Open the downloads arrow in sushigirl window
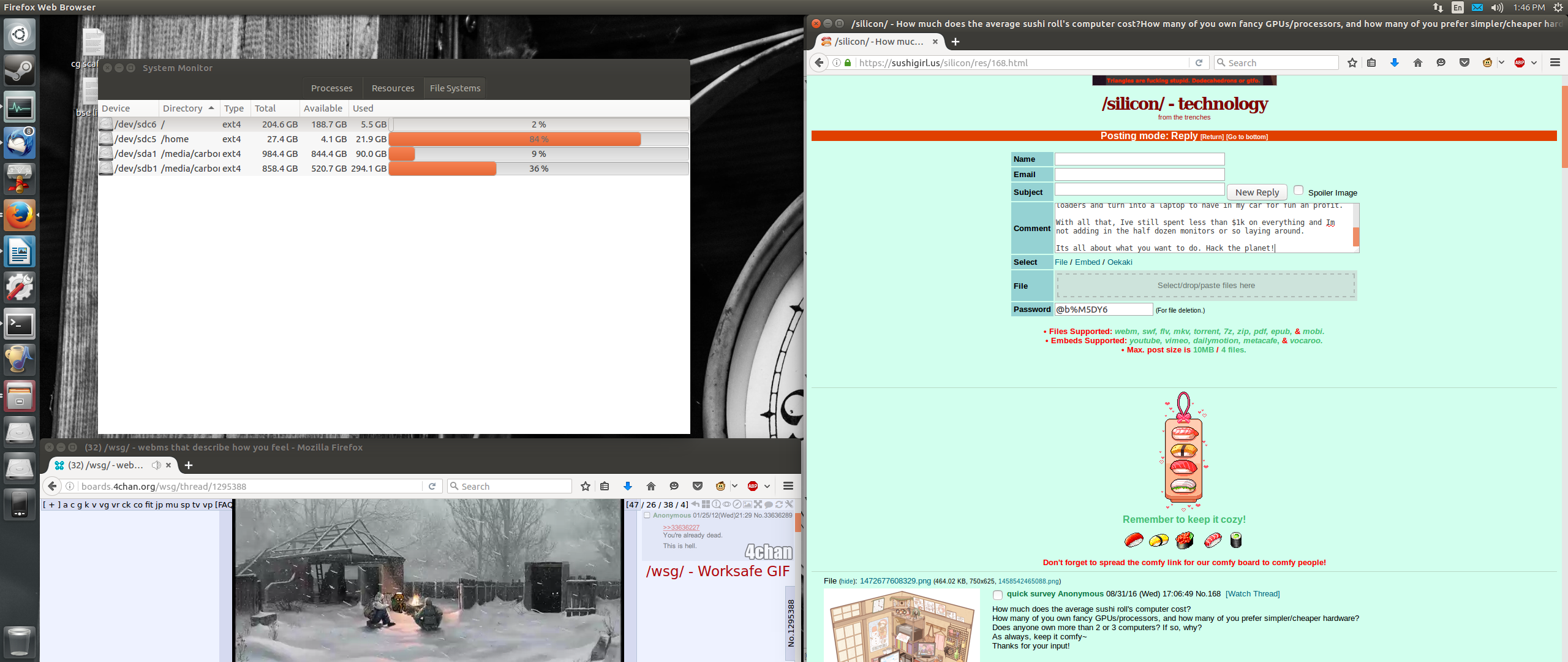The height and width of the screenshot is (662, 1568). (1395, 63)
